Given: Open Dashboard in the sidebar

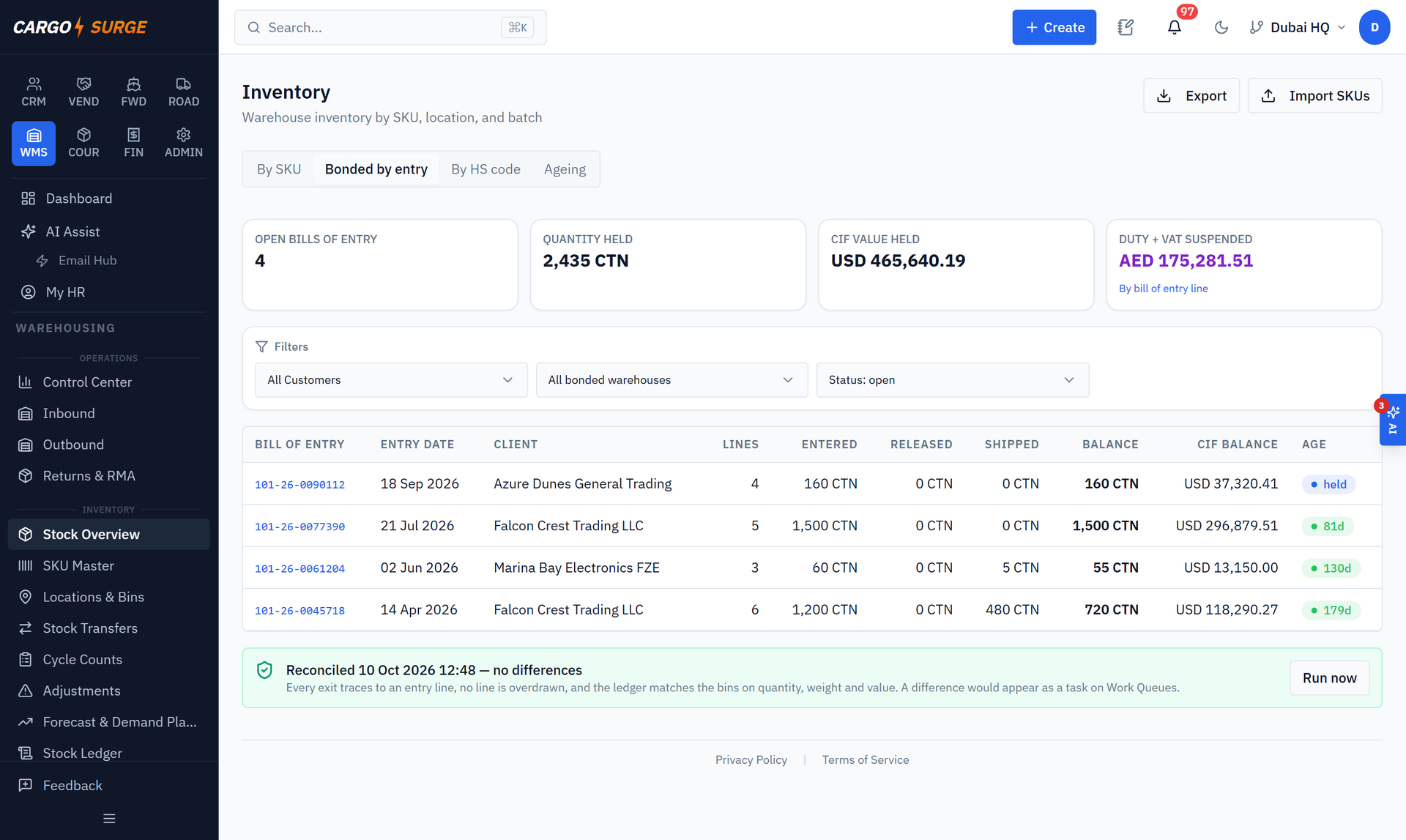Looking at the screenshot, I should pos(109,198).
